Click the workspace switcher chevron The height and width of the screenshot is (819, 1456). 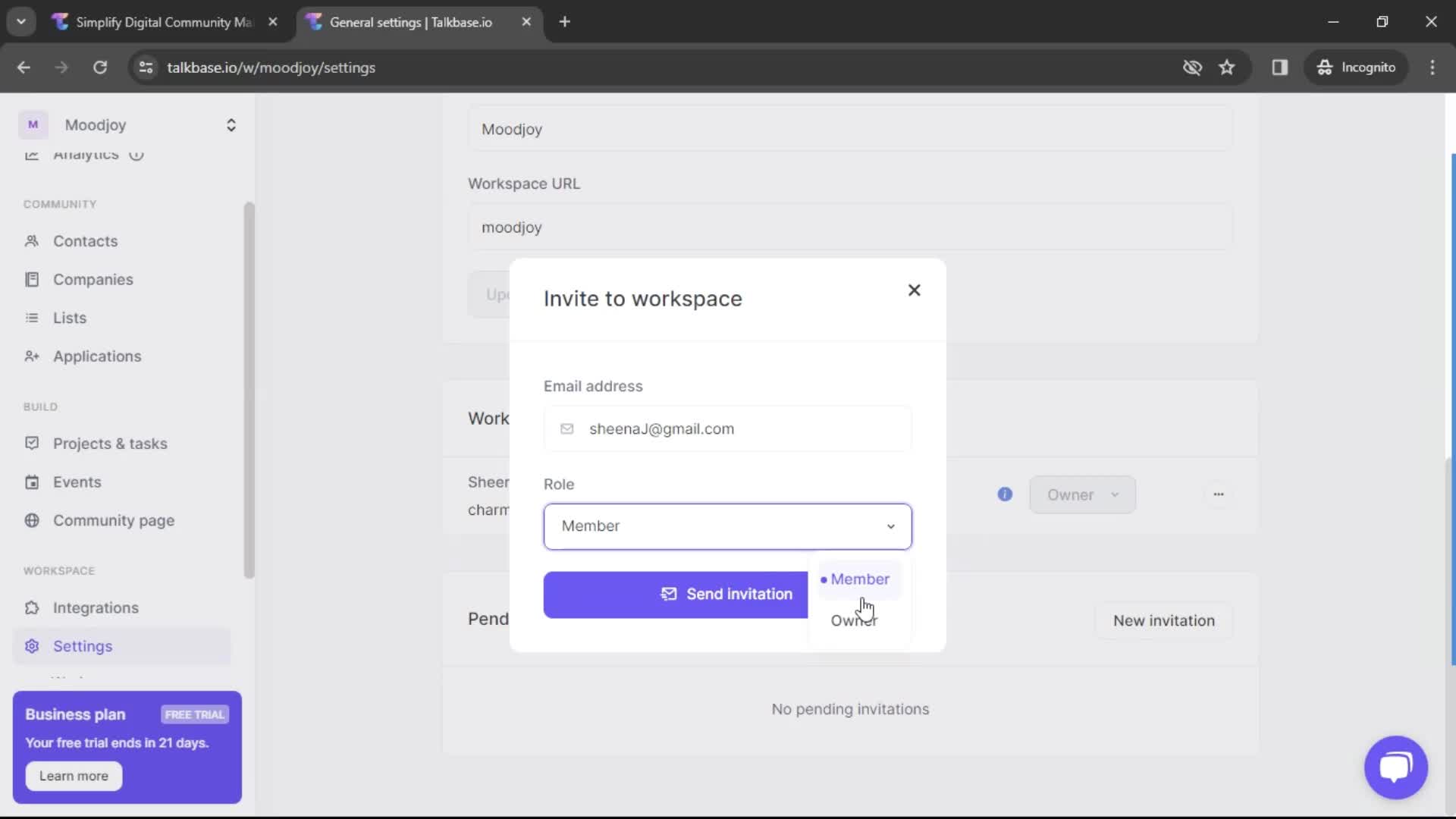coord(230,125)
